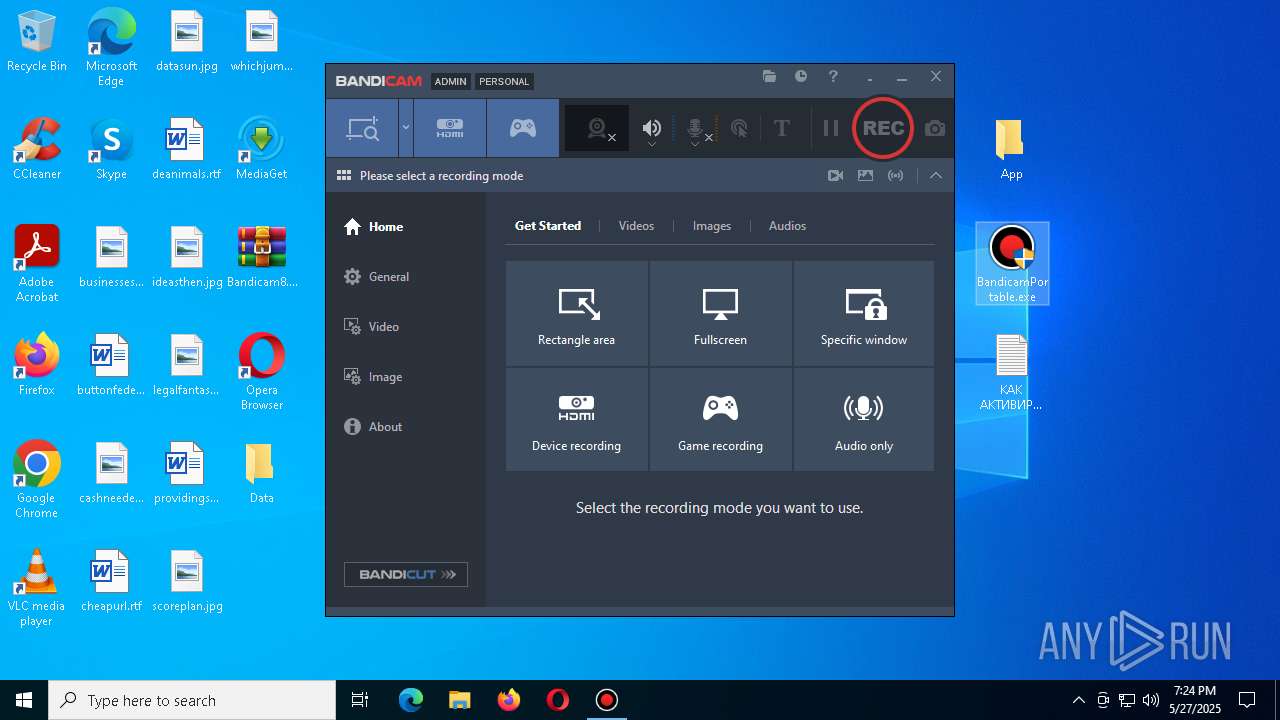This screenshot has height=720, width=1280.
Task: Select MediaGet desktop shortcut
Action: coord(262,149)
